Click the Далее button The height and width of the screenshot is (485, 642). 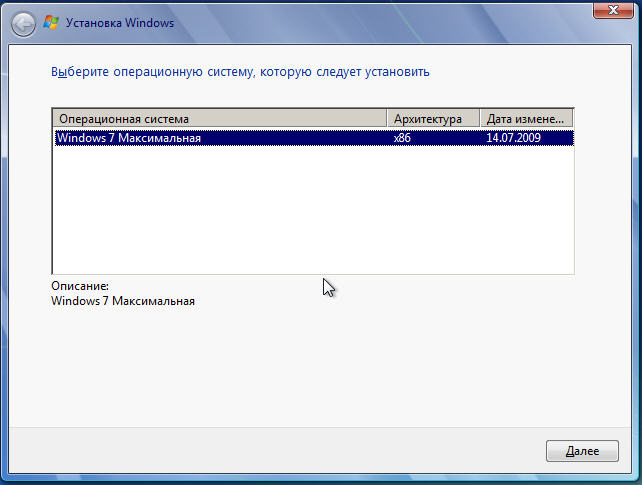point(582,451)
